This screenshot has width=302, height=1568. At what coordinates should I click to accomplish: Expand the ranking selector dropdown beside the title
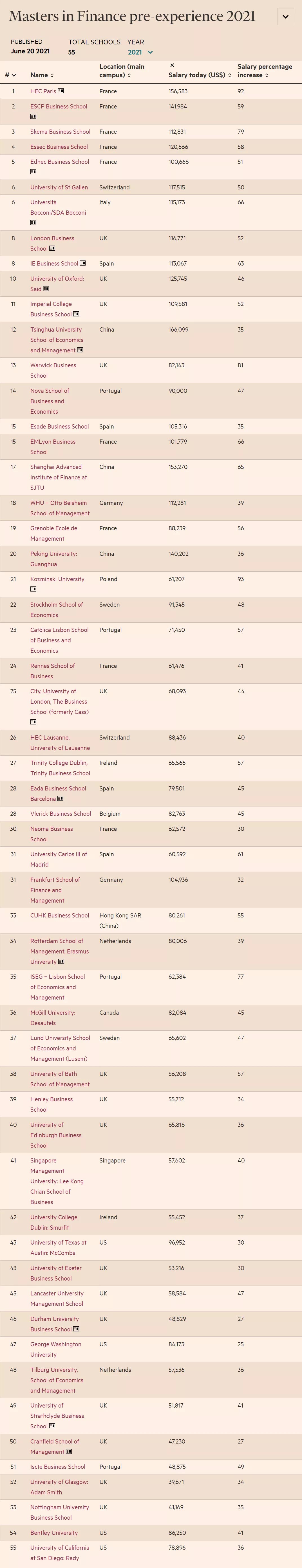(x=285, y=16)
